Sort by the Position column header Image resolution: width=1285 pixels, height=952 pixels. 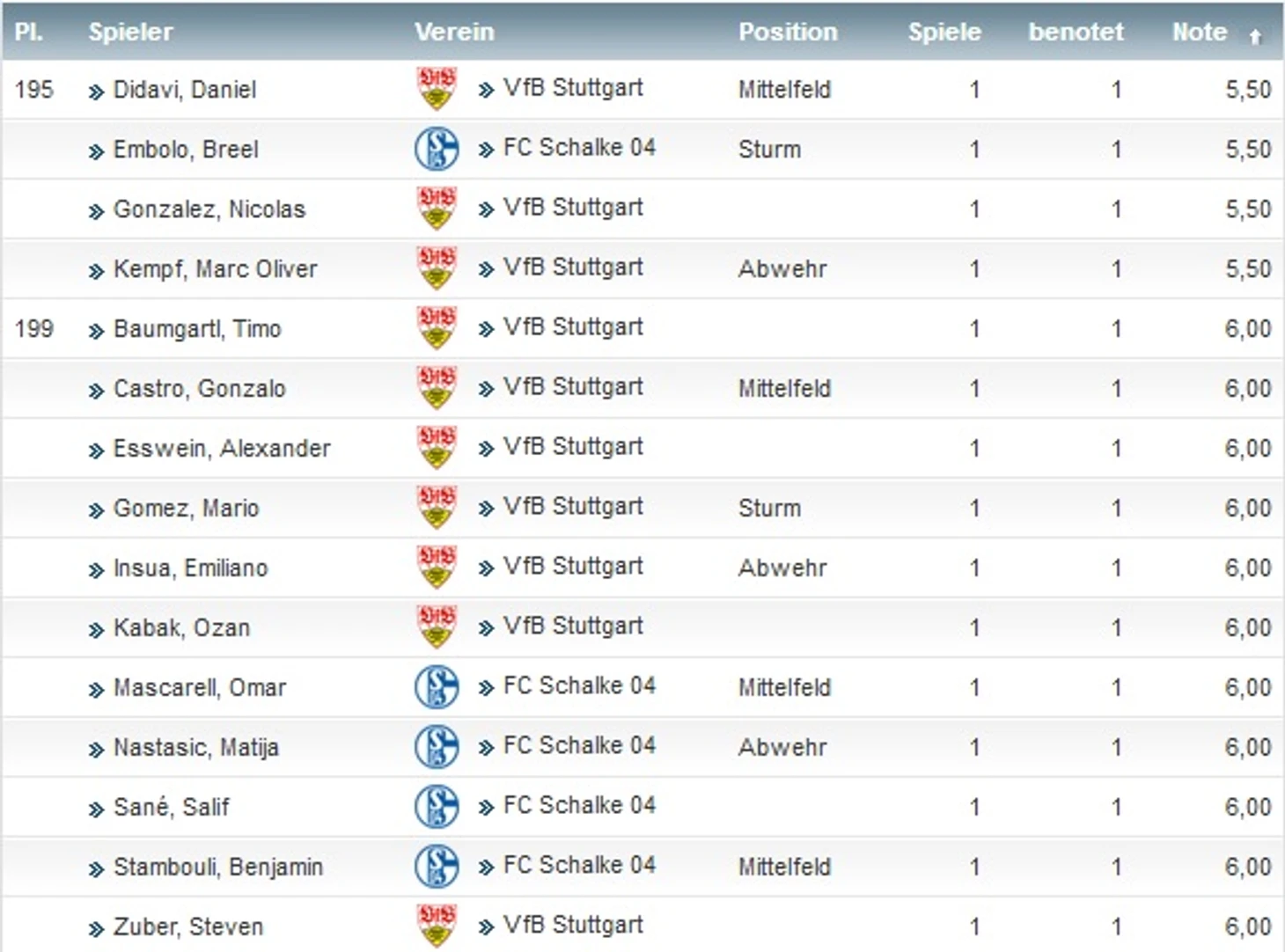[788, 32]
